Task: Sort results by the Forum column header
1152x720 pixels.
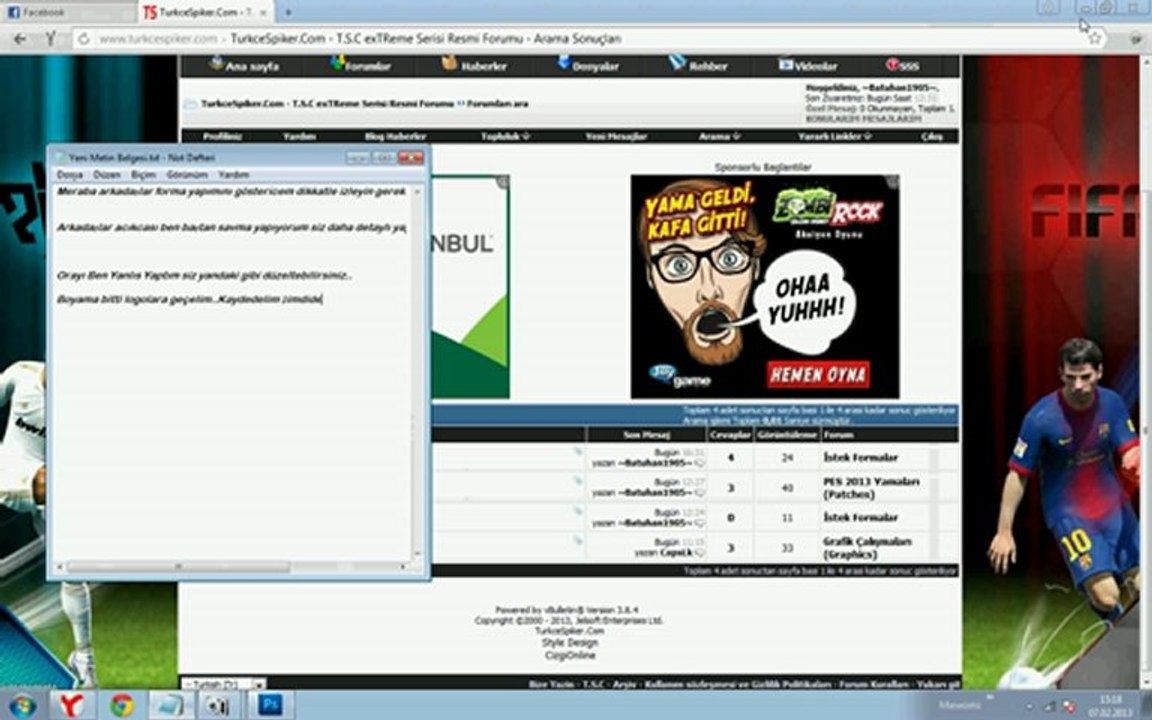Action: (838, 434)
